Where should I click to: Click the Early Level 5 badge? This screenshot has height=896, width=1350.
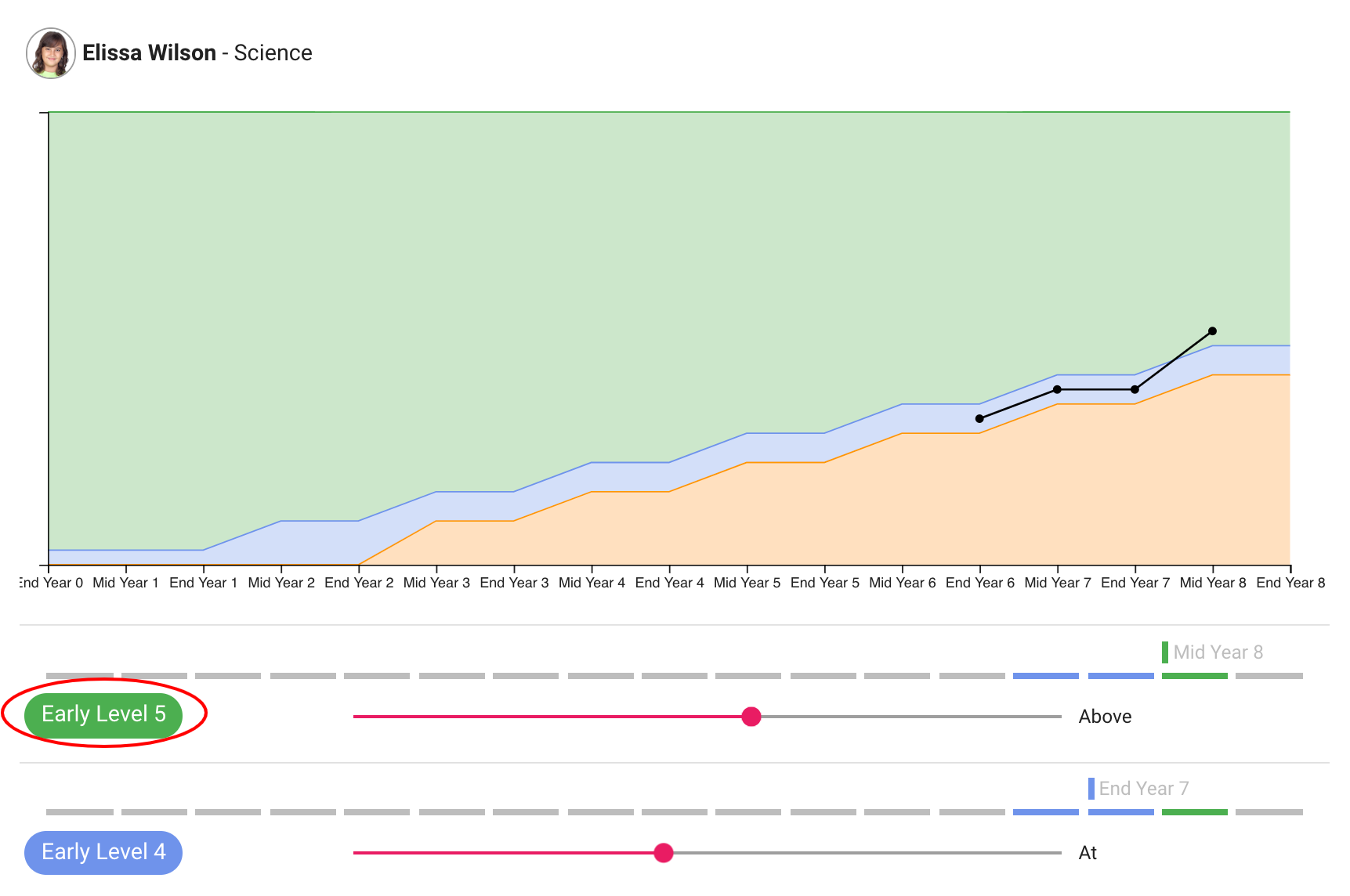pyautogui.click(x=103, y=714)
